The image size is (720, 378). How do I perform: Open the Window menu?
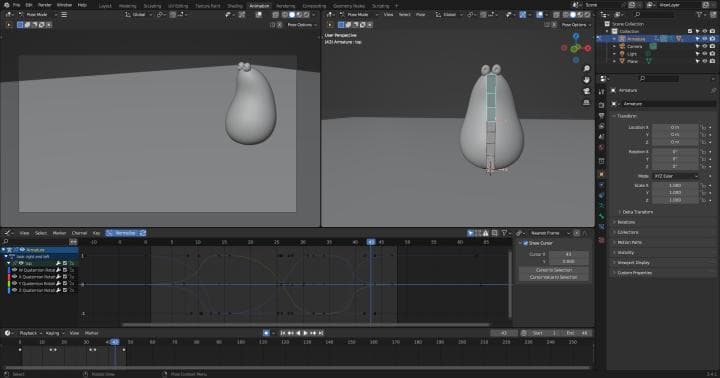tap(64, 5)
